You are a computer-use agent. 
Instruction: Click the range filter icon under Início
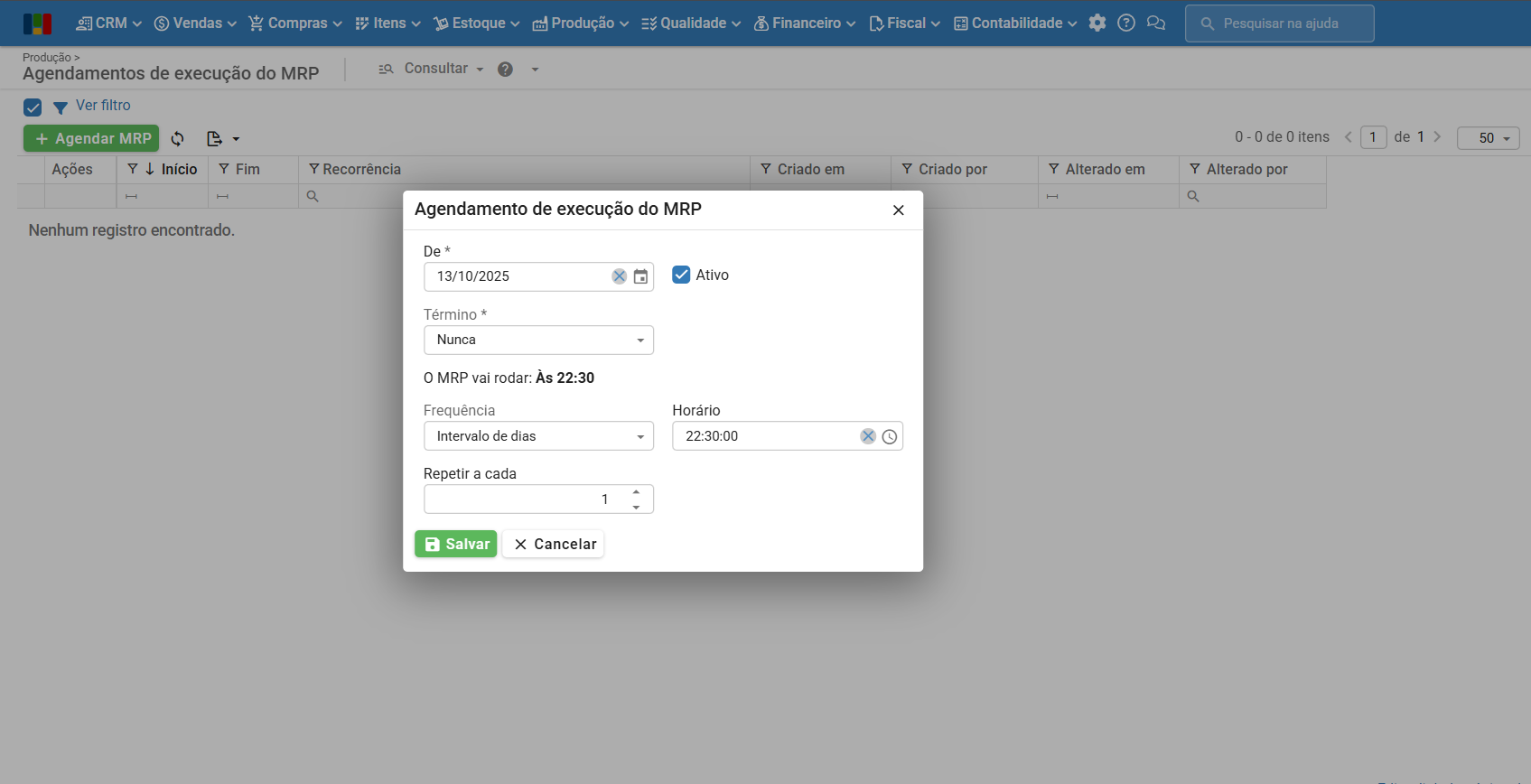pos(132,196)
